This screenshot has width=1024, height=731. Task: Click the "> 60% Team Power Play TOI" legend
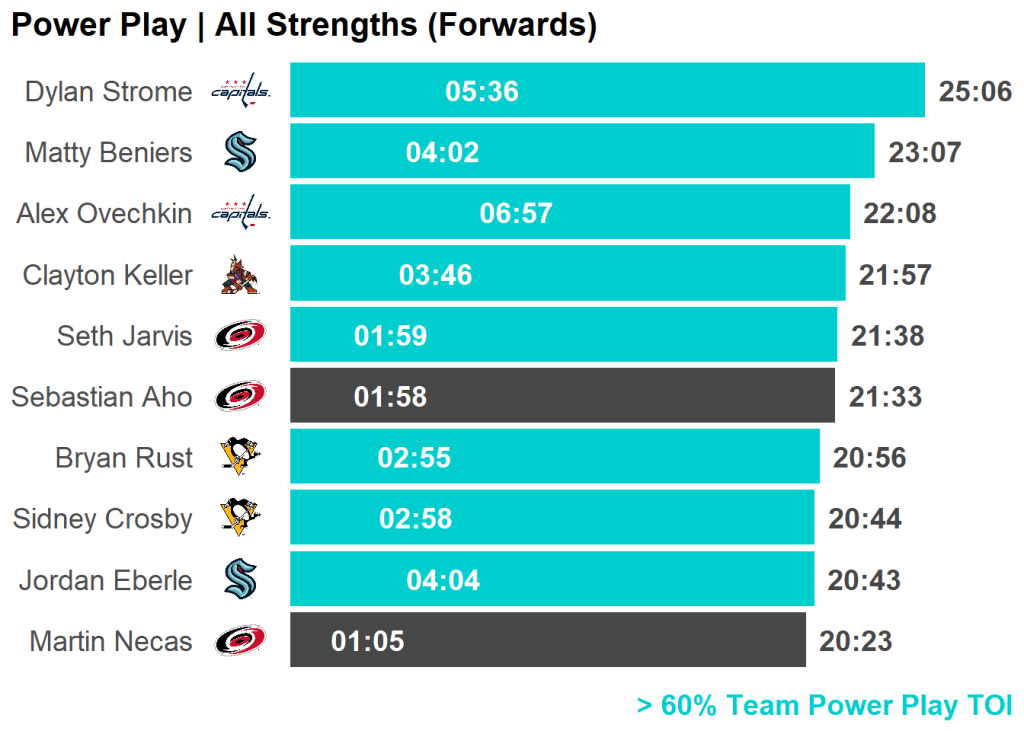[824, 705]
